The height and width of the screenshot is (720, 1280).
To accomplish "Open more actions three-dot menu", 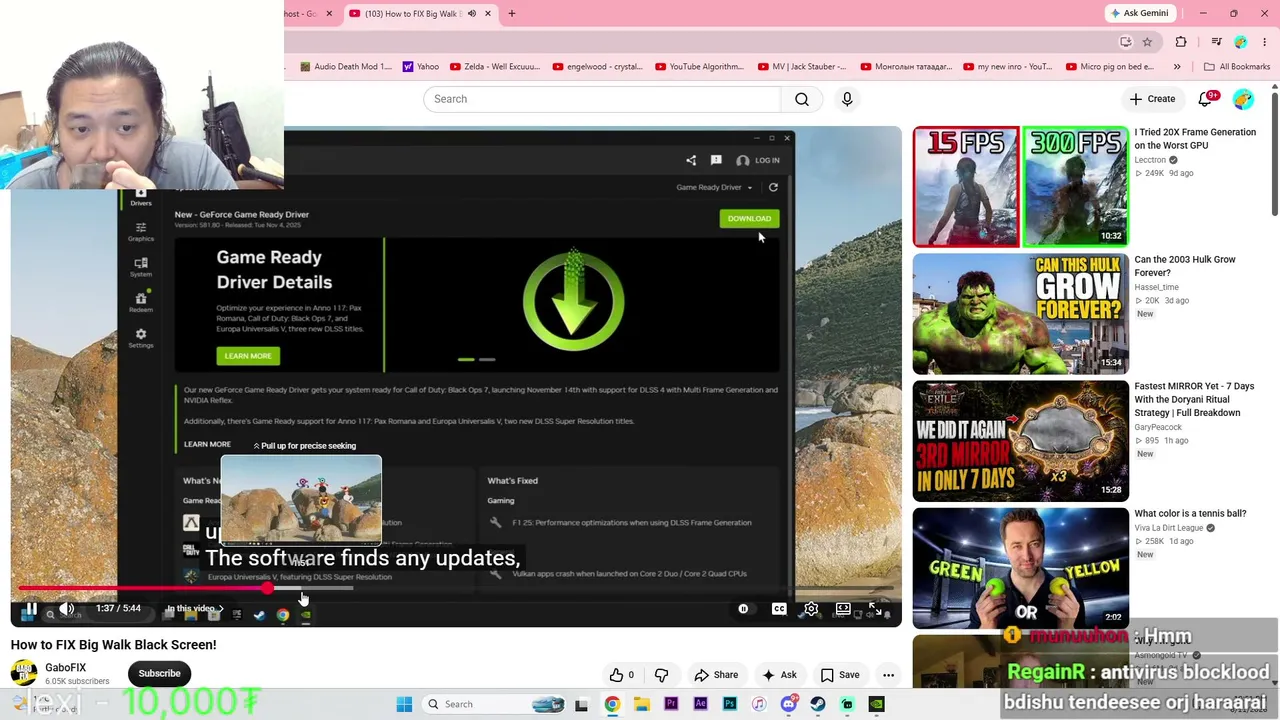I will (x=888, y=675).
